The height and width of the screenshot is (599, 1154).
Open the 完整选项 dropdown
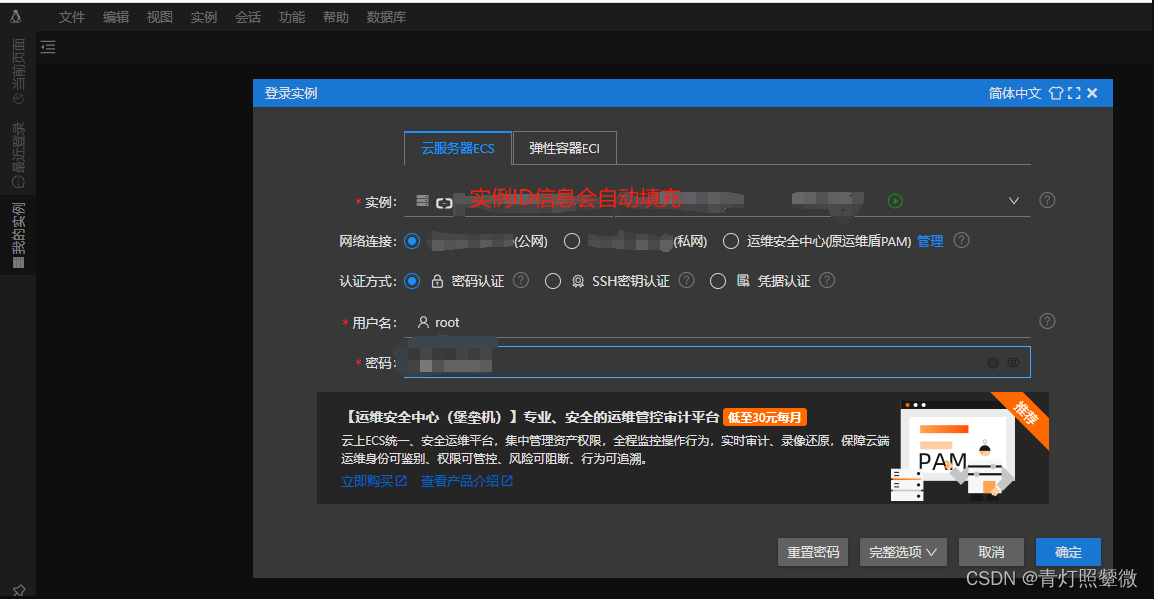pyautogui.click(x=902, y=552)
